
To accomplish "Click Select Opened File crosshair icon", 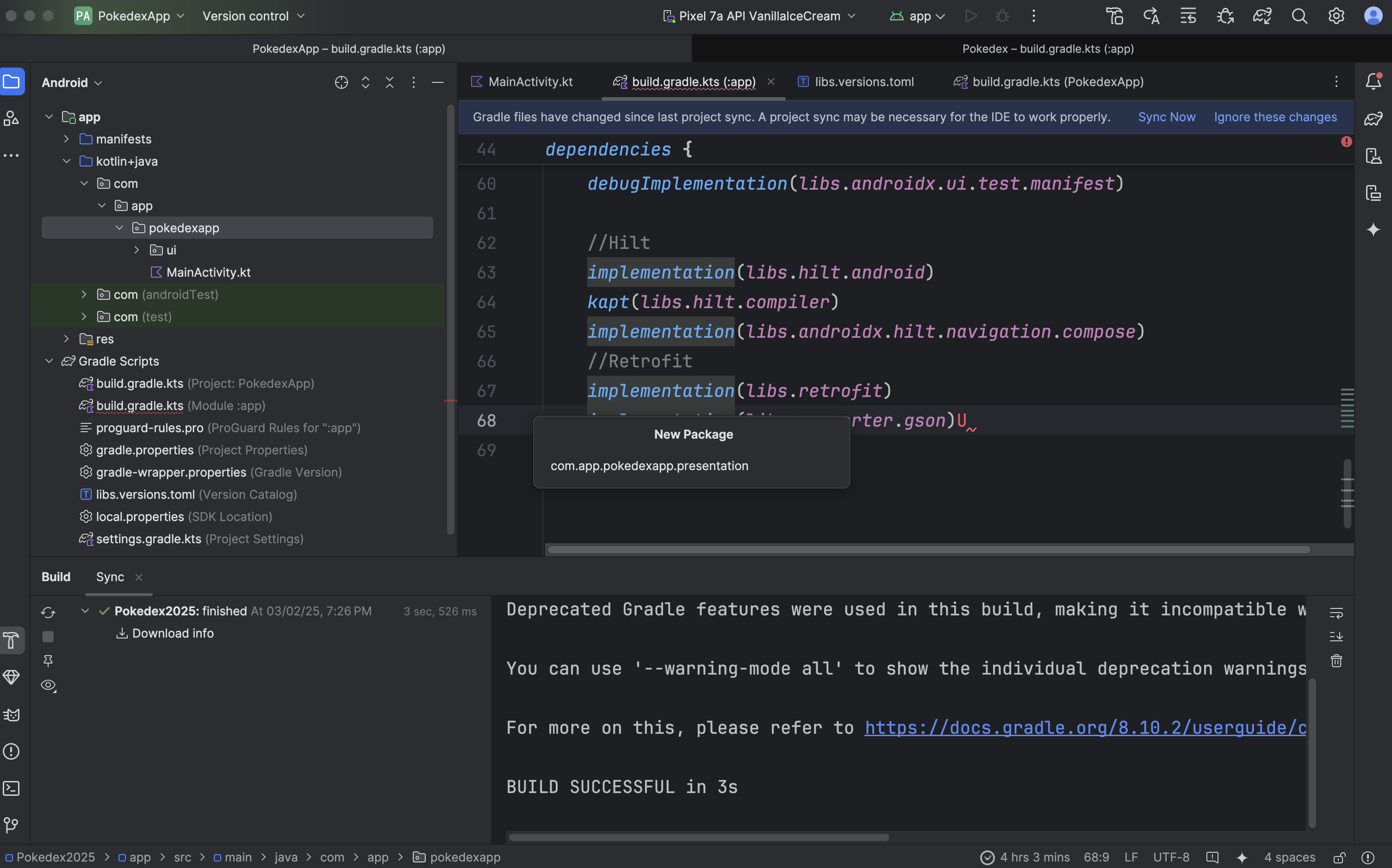I will 341,83.
